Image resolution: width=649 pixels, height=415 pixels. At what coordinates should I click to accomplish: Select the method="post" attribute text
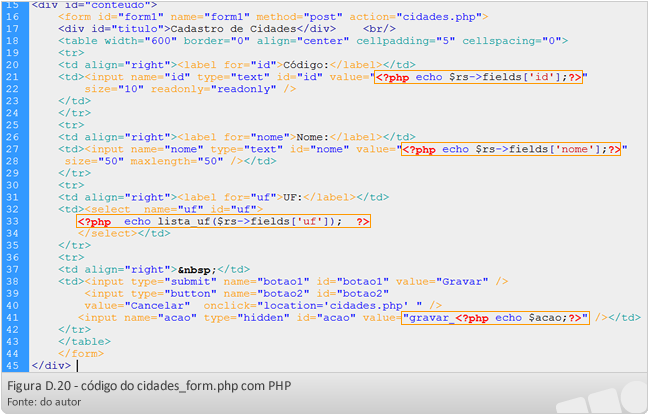tap(299, 17)
